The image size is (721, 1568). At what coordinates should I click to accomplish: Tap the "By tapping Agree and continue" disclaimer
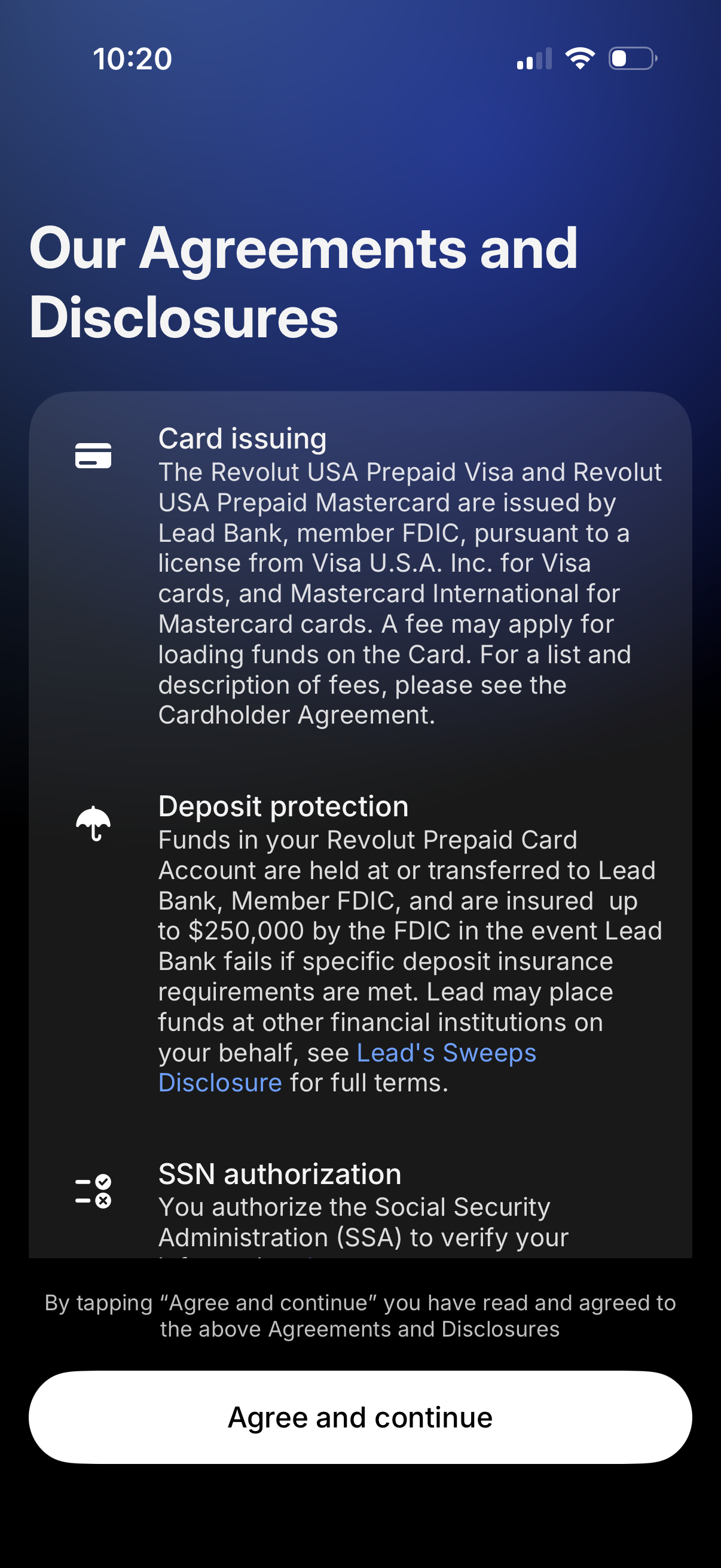360,1316
